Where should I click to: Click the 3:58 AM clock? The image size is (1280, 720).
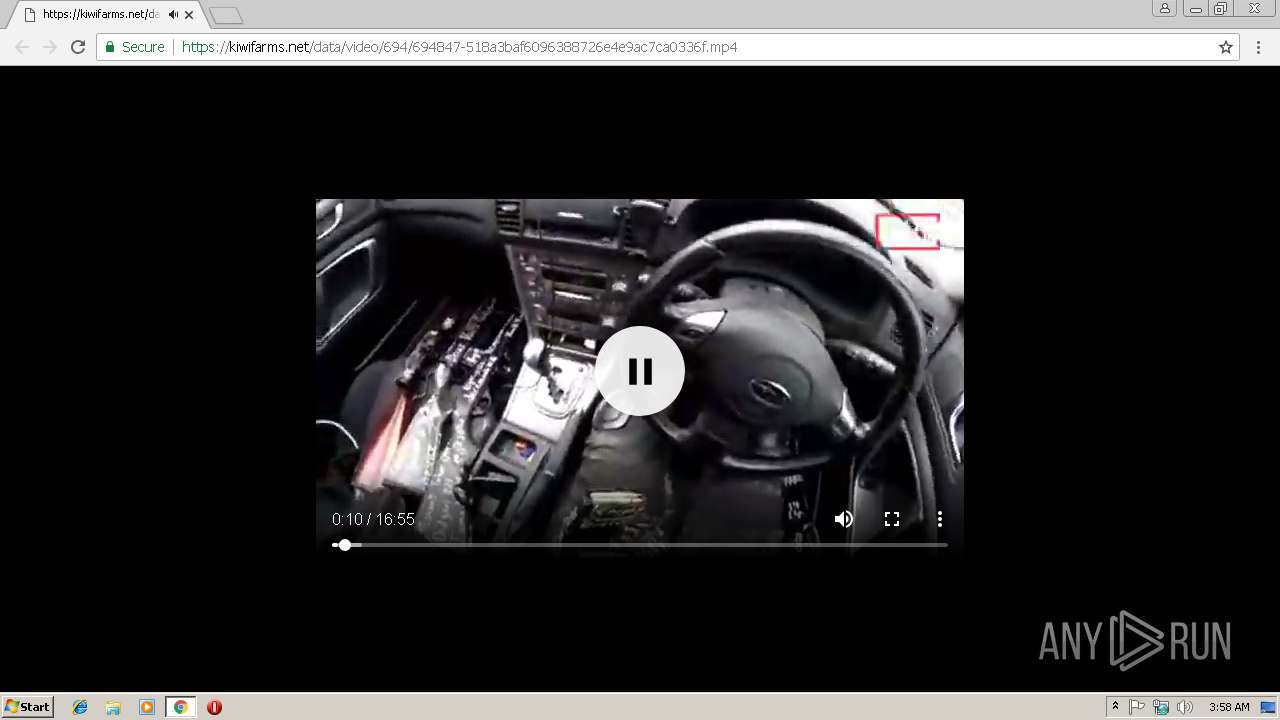pos(1229,707)
